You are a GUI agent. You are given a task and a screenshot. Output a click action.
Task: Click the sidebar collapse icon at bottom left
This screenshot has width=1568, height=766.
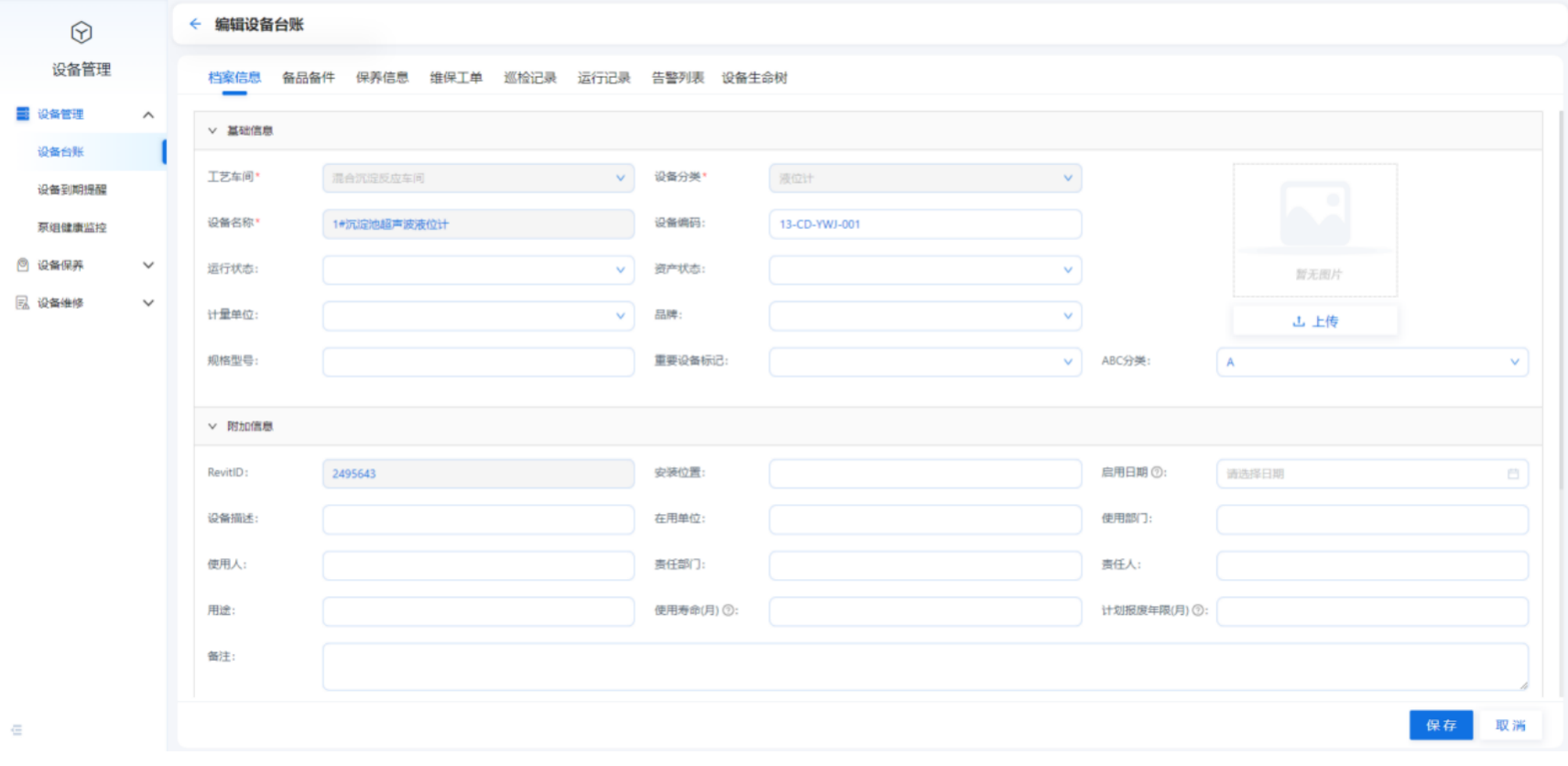tap(16, 730)
